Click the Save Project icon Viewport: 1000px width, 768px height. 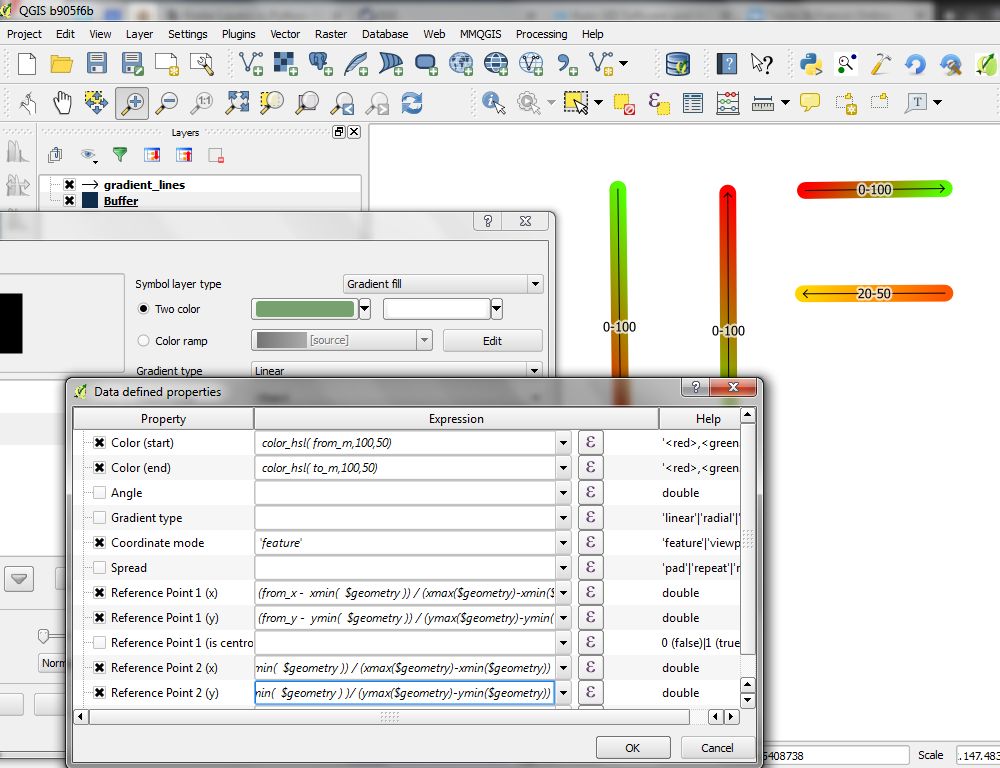click(96, 65)
